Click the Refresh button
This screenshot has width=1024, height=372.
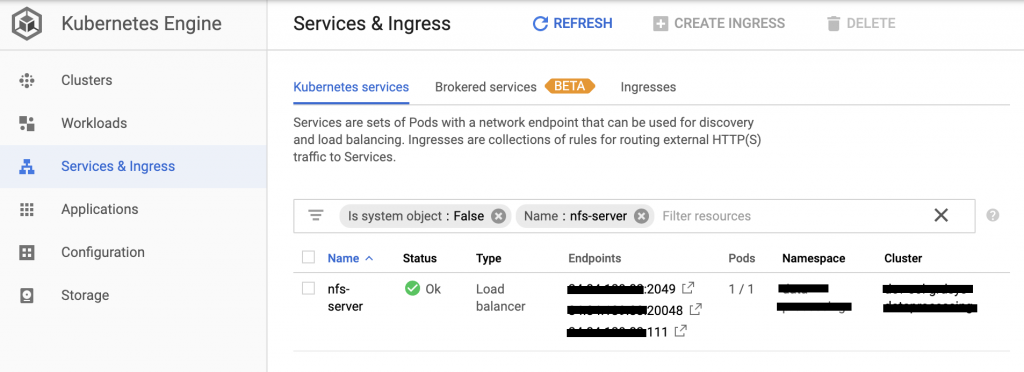573,23
